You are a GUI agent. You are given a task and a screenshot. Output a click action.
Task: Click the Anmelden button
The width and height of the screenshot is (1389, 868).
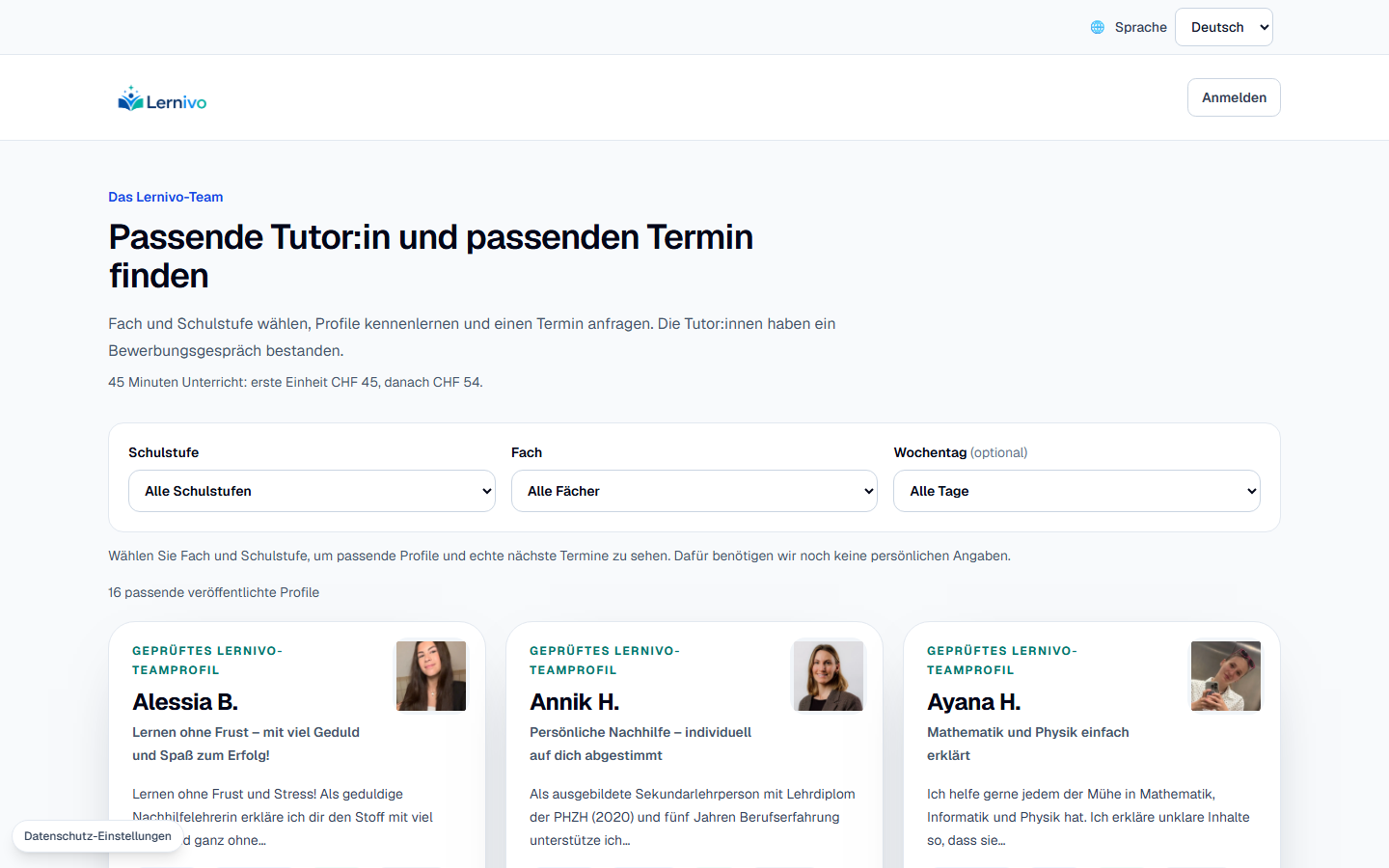tap(1234, 97)
